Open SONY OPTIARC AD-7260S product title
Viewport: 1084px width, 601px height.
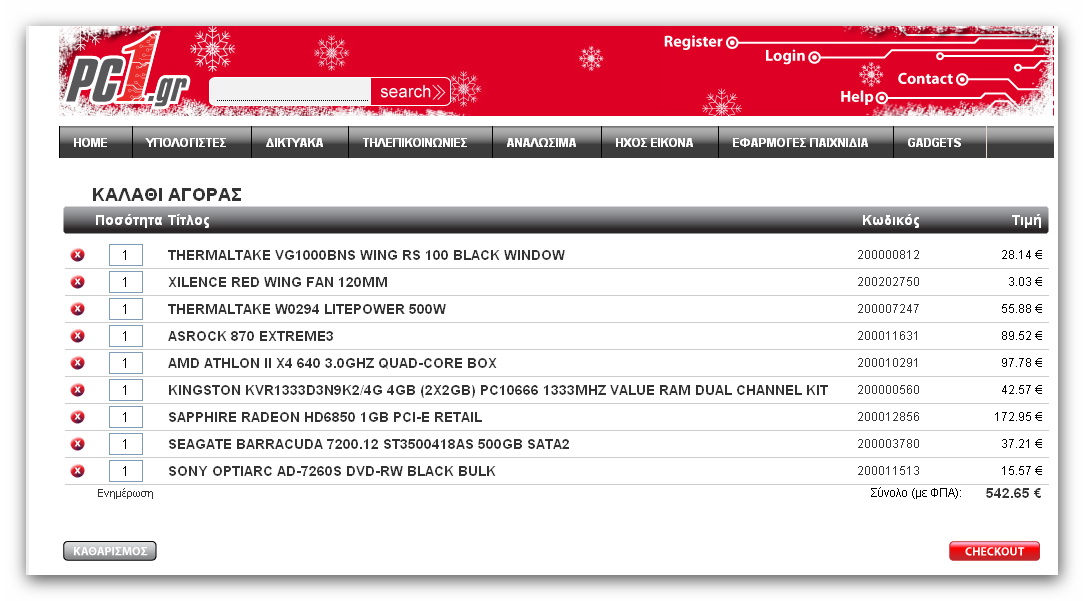point(332,471)
